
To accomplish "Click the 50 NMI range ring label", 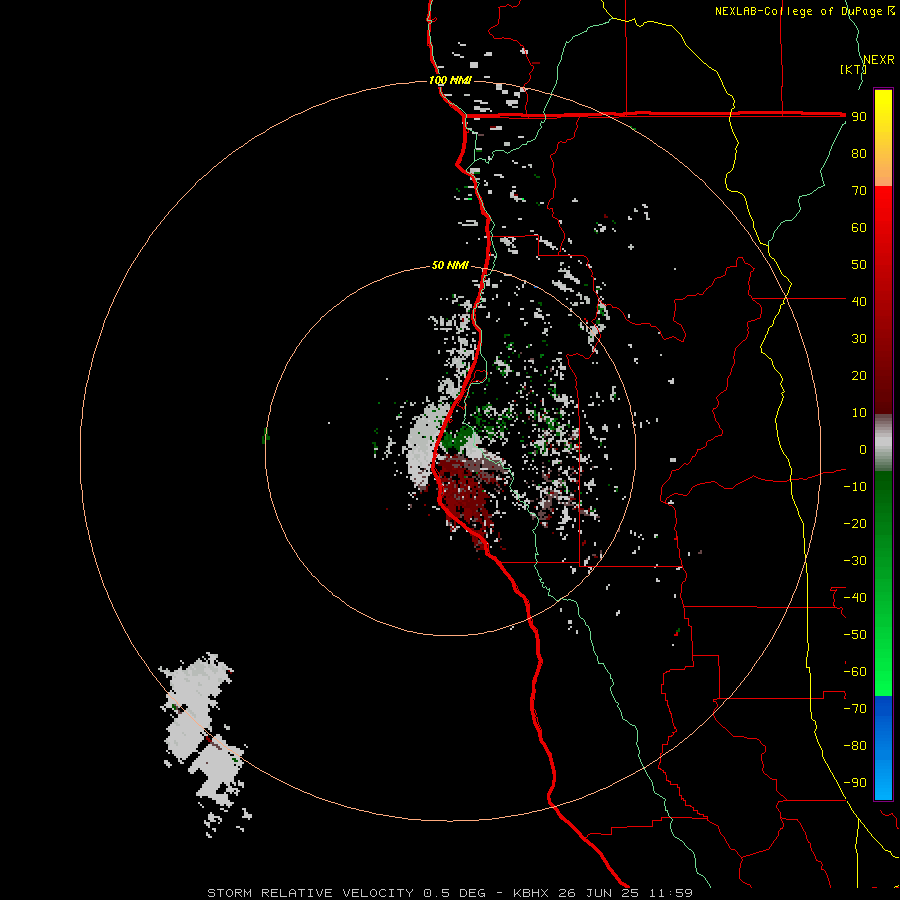I will [x=450, y=265].
